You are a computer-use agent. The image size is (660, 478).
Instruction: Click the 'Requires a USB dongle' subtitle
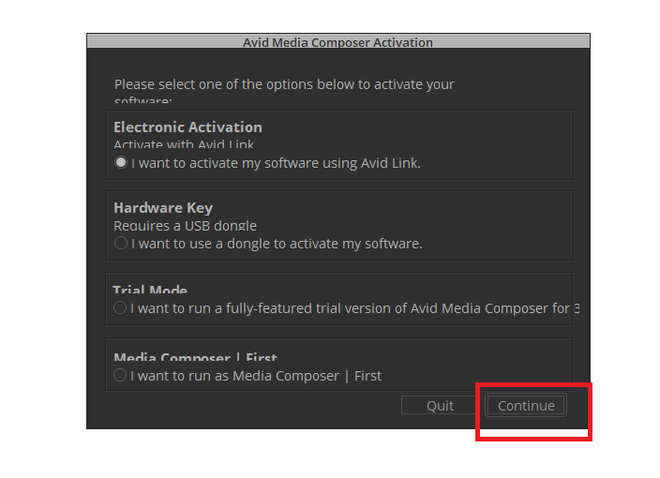coord(185,226)
